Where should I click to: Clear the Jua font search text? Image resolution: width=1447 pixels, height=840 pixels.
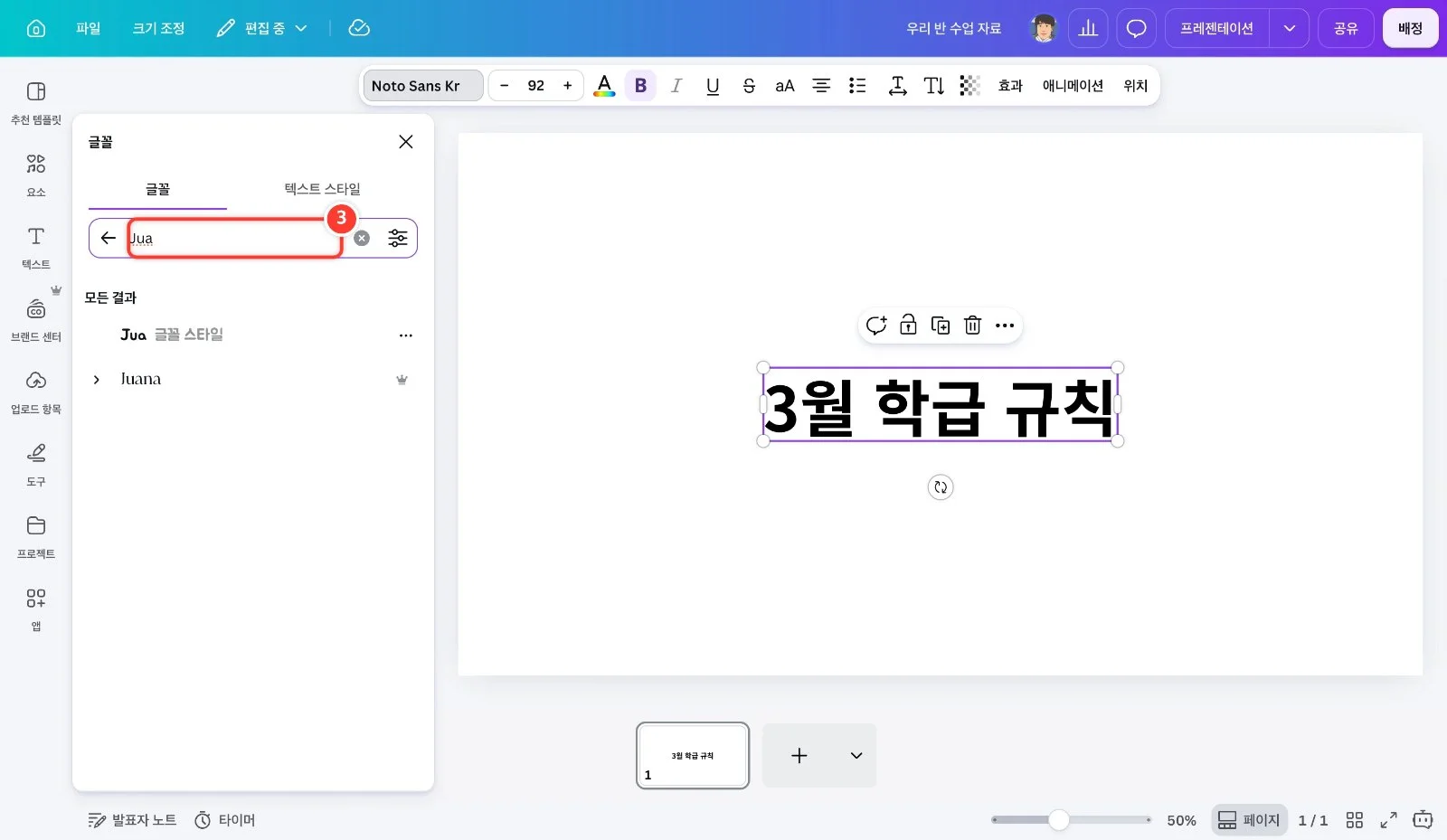[362, 238]
